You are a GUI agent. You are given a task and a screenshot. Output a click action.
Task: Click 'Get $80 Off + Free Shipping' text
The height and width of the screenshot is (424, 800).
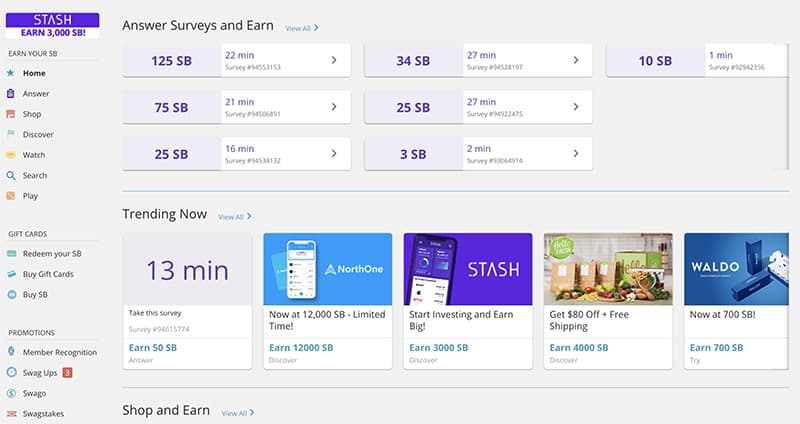click(x=589, y=320)
